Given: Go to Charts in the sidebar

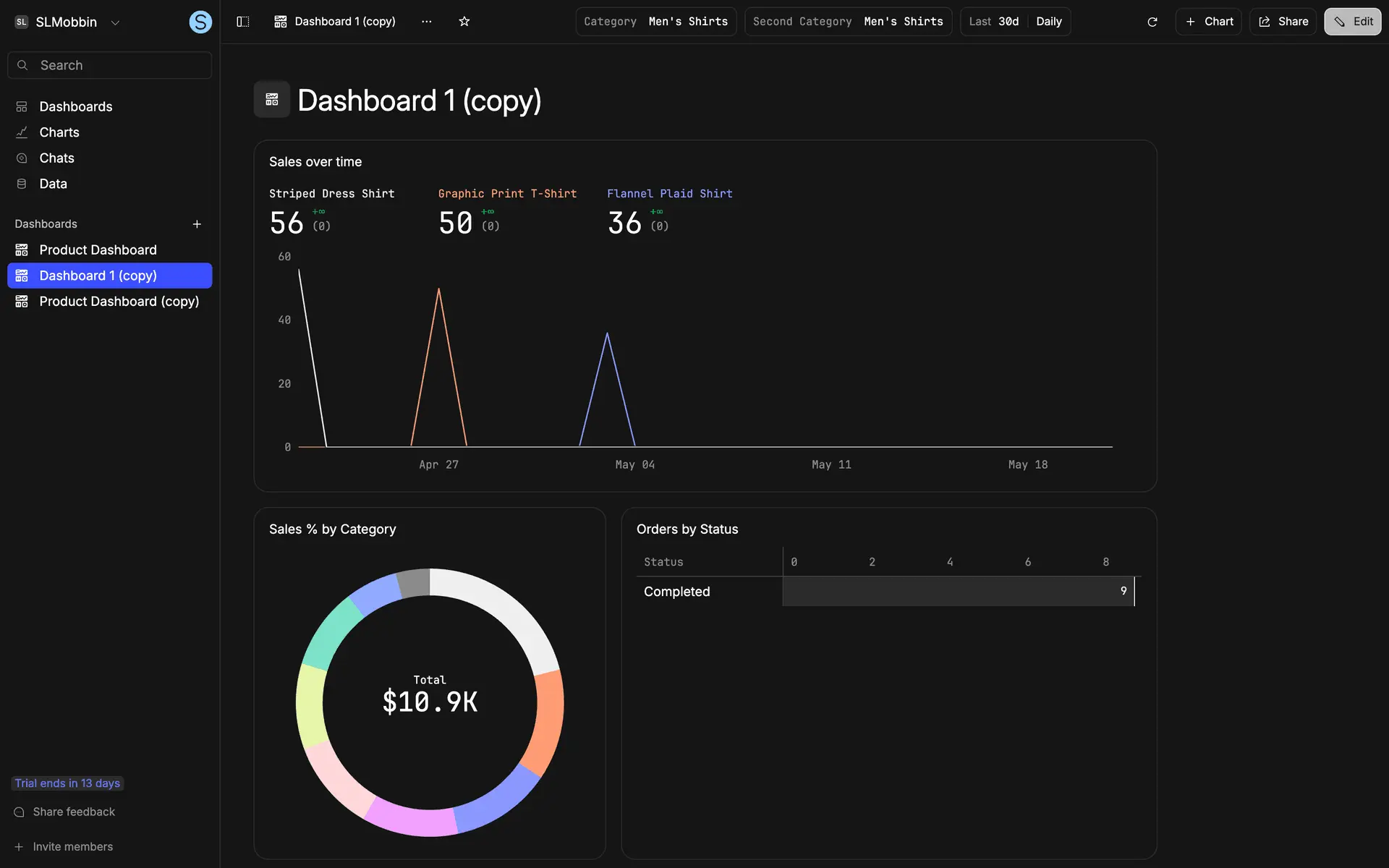Looking at the screenshot, I should click(x=59, y=132).
